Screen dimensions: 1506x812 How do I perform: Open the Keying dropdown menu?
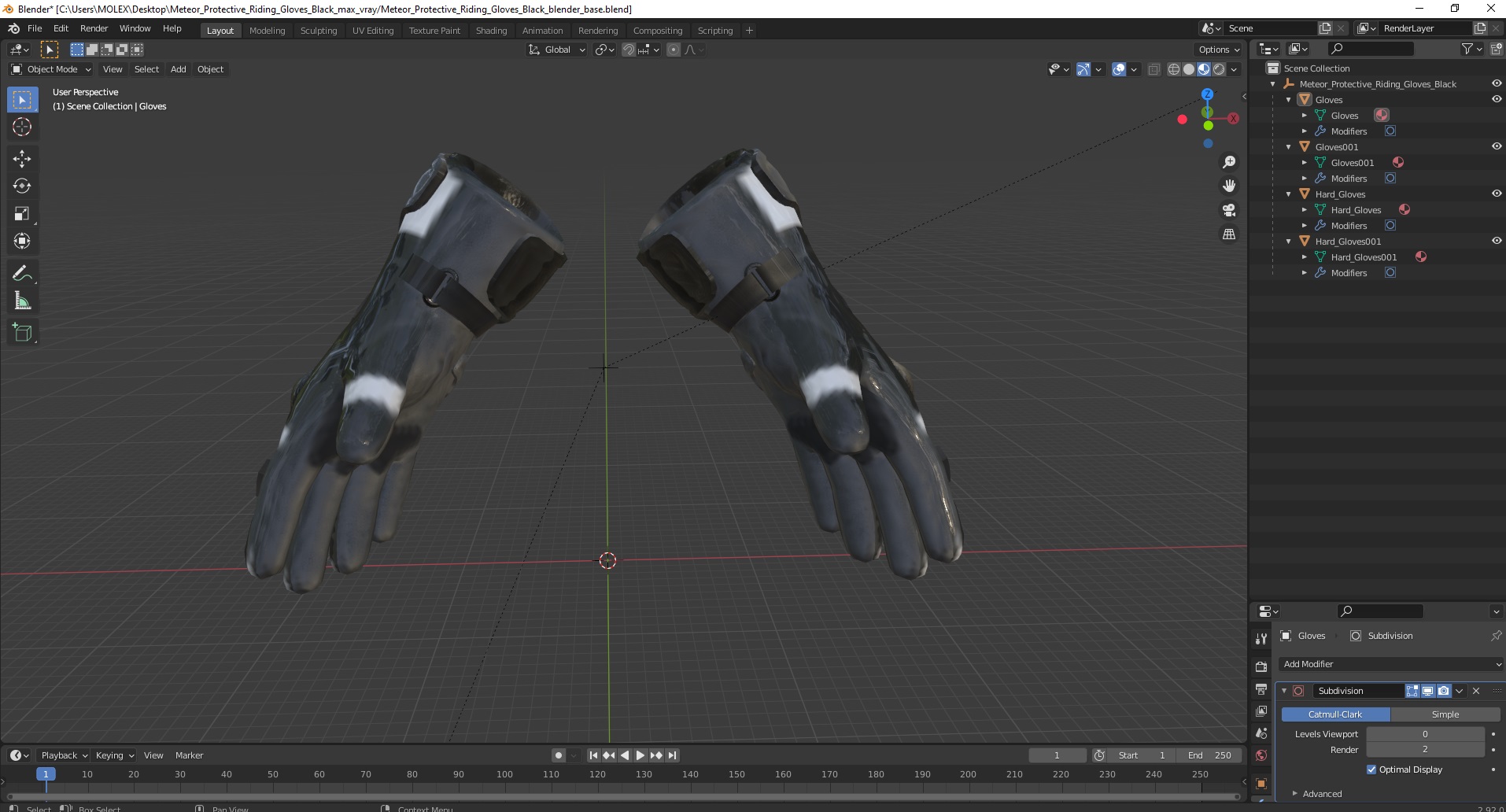(114, 755)
